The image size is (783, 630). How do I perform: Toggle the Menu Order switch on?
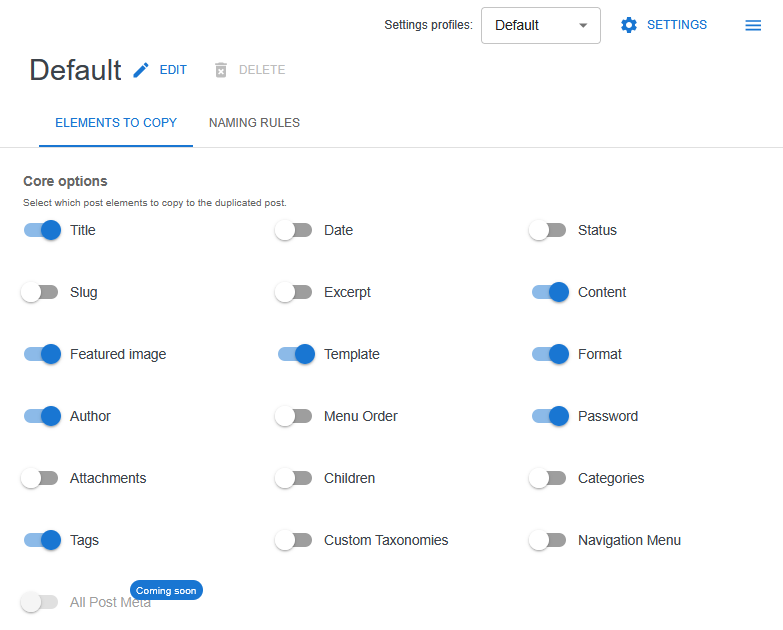coord(294,416)
